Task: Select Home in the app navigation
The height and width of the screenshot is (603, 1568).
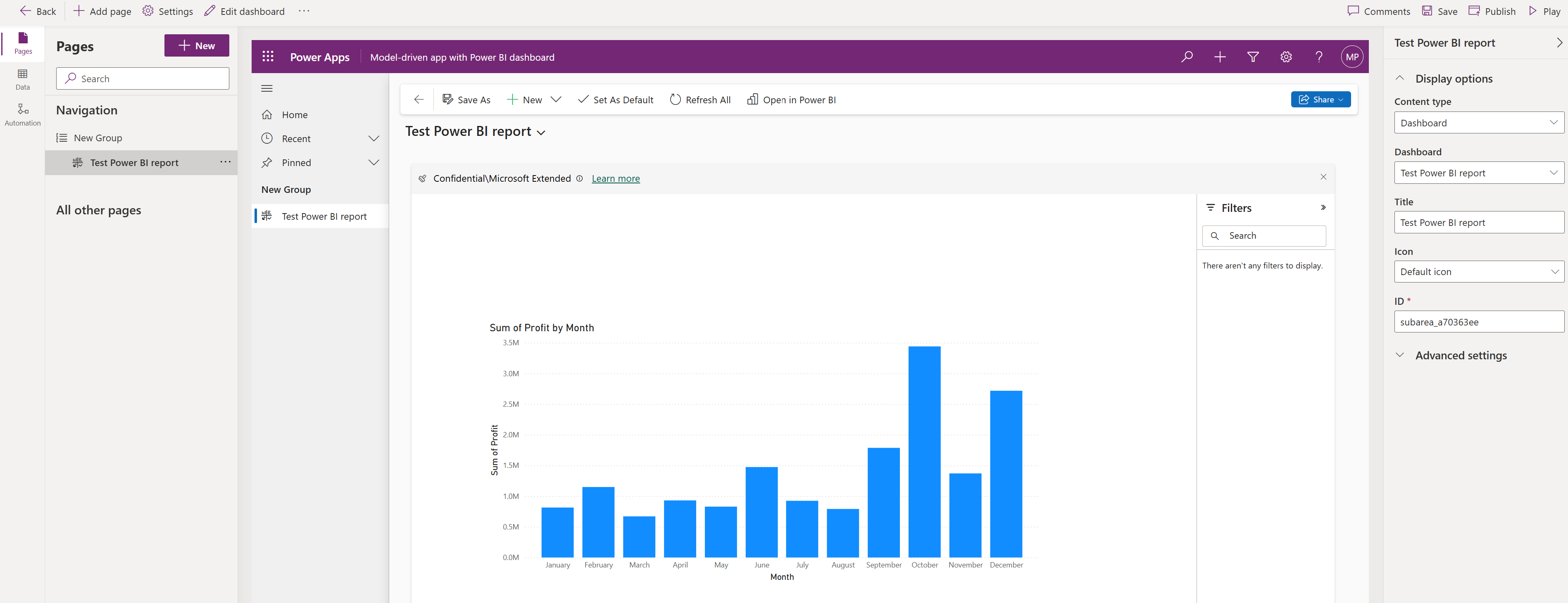Action: pos(295,114)
